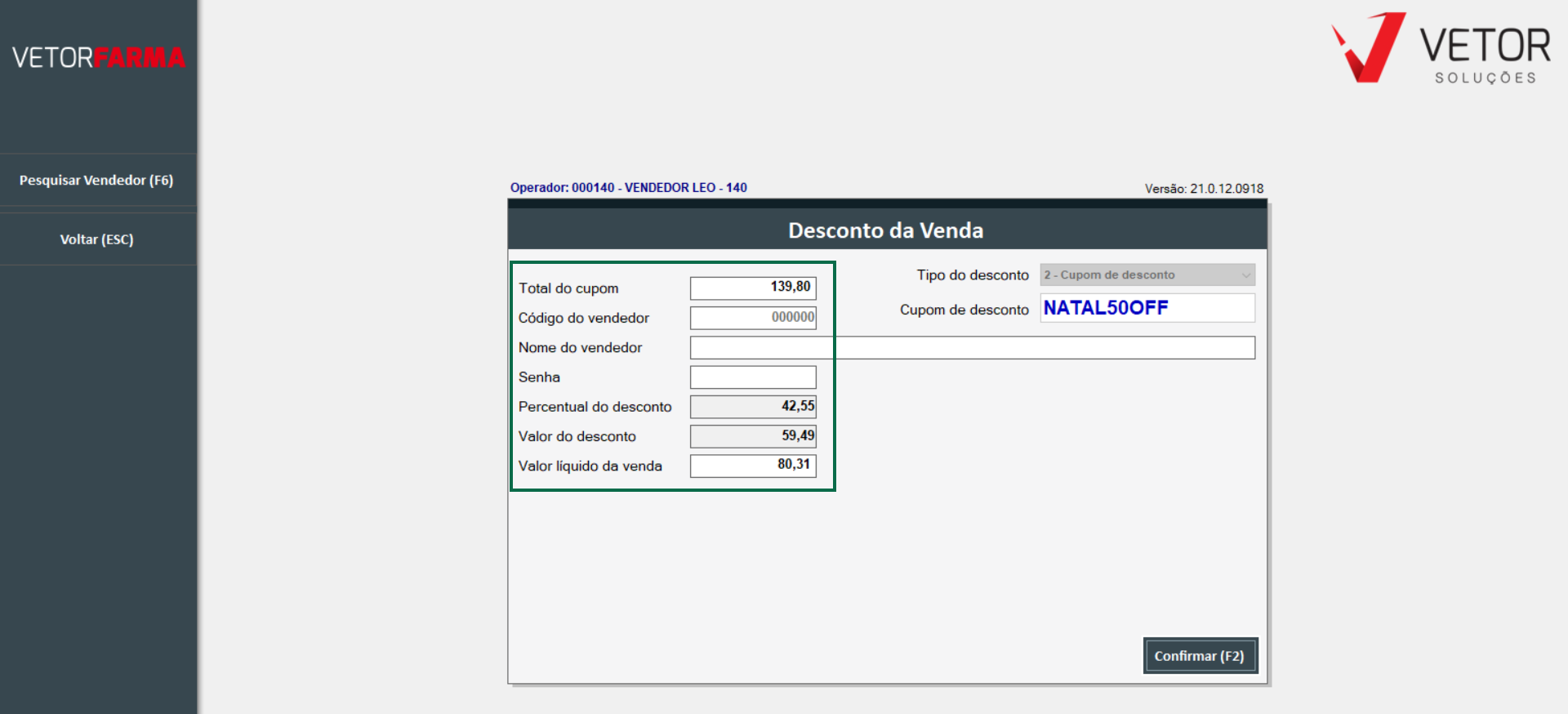Click the Nome do vendedor label
This screenshot has width=1568, height=714.
click(581, 348)
